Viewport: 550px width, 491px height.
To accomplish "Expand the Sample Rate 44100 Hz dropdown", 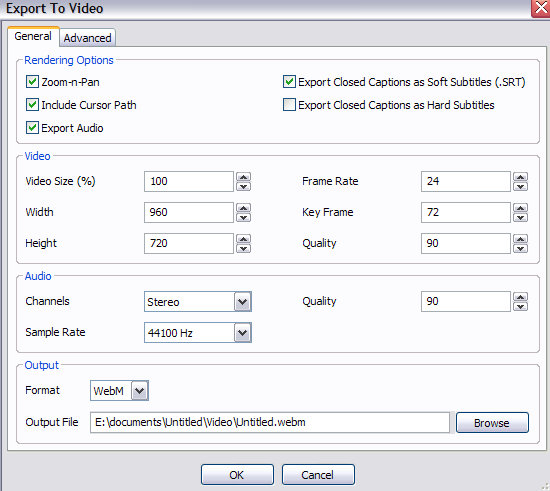I will point(243,332).
